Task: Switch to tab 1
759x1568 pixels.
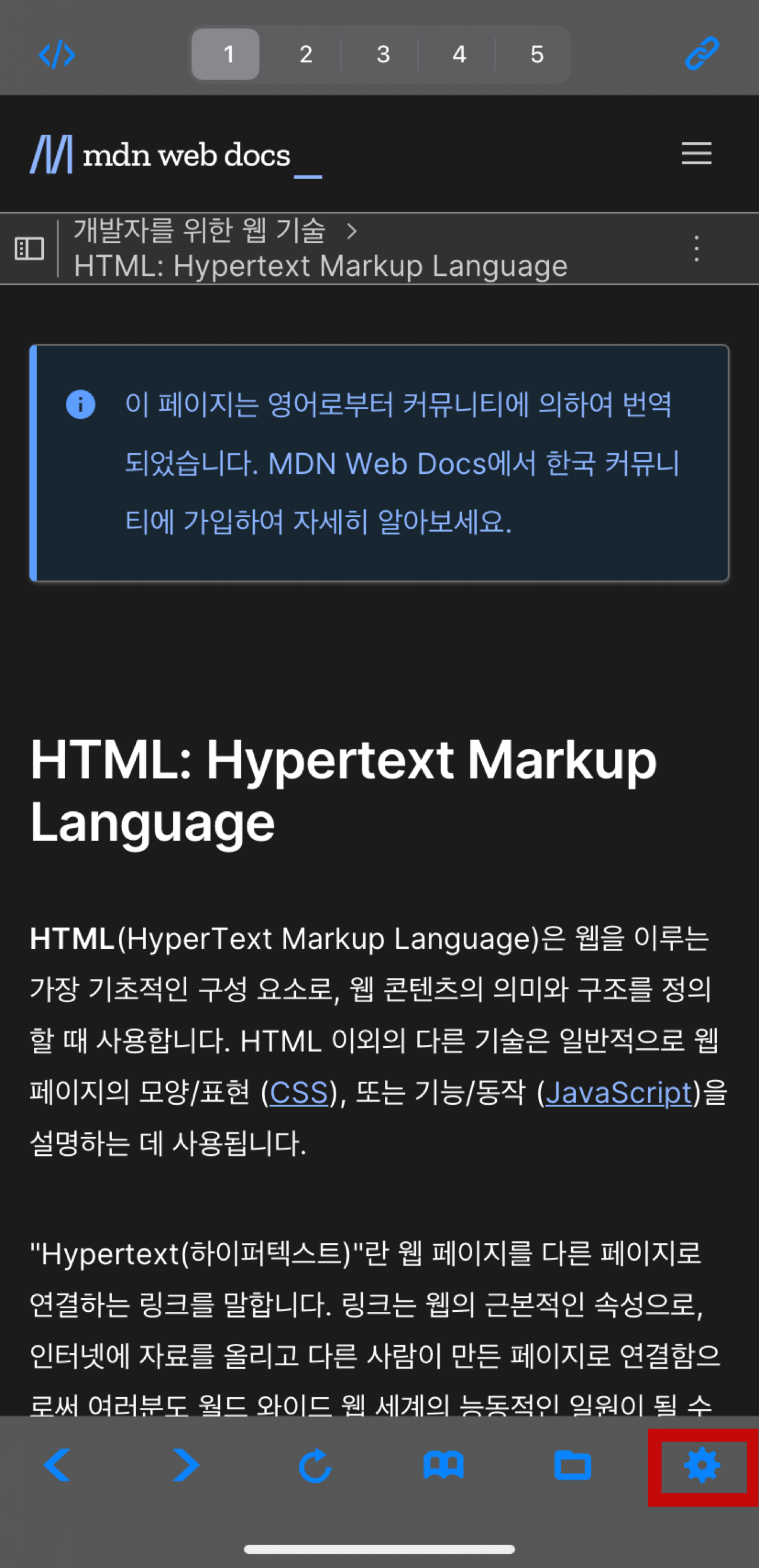Action: click(225, 54)
